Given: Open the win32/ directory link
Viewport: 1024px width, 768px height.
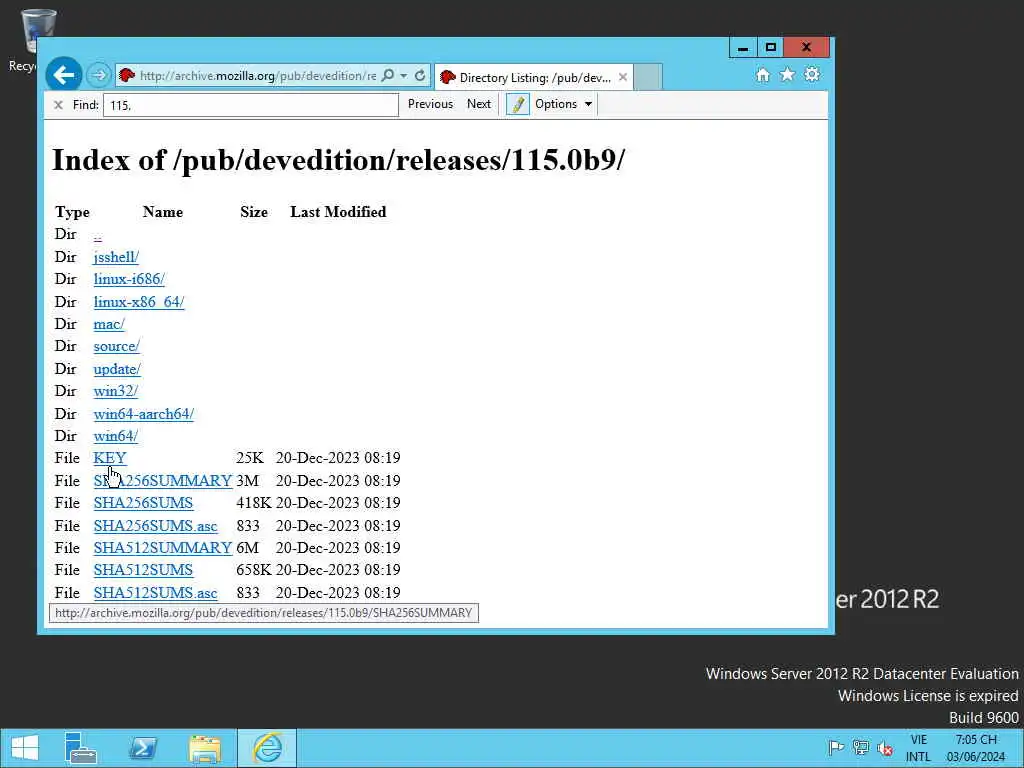Looking at the screenshot, I should coord(116,391).
